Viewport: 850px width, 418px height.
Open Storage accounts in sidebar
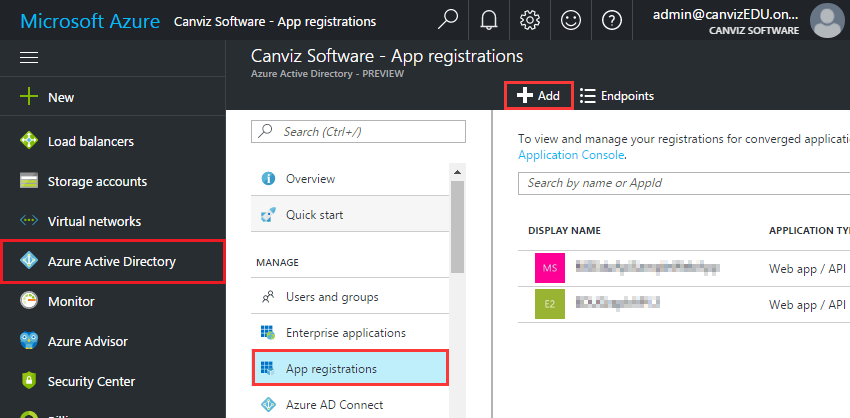tap(113, 181)
